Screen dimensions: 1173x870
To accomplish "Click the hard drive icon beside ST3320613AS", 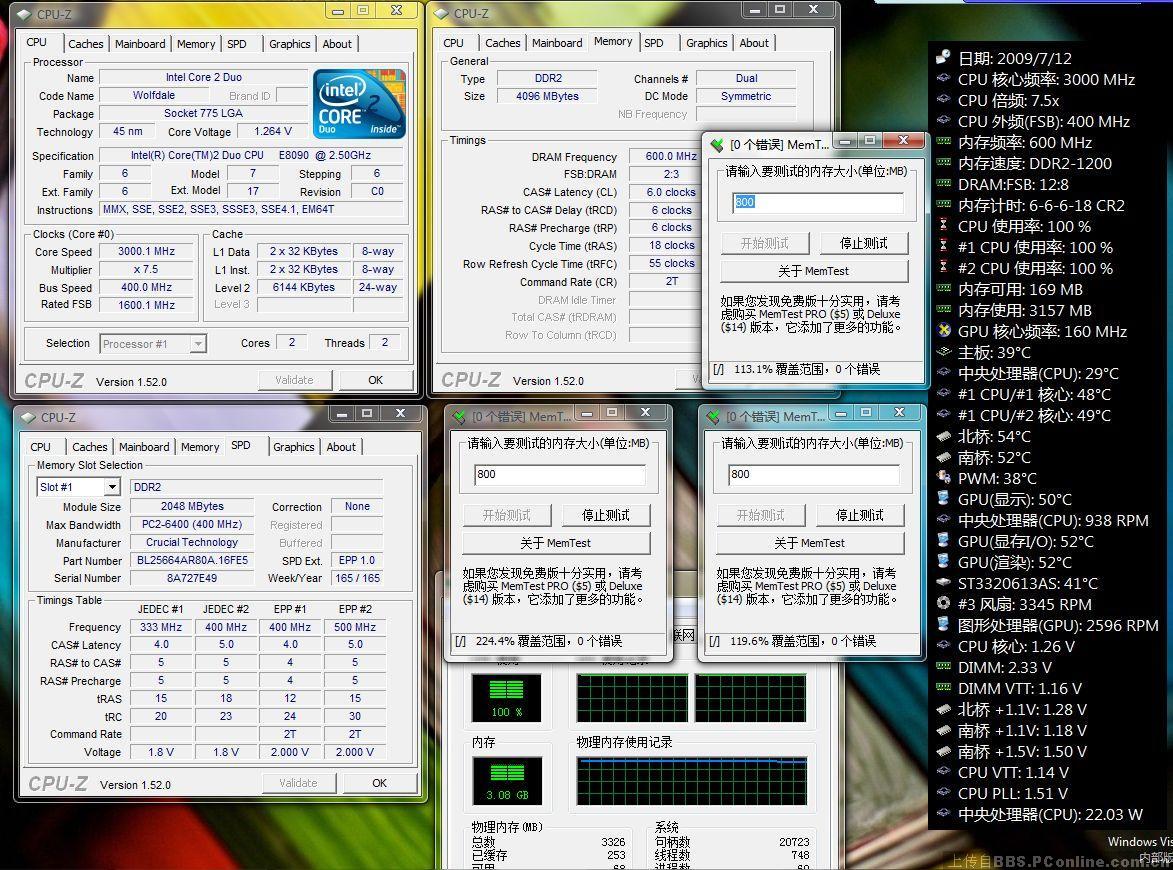I will (943, 583).
